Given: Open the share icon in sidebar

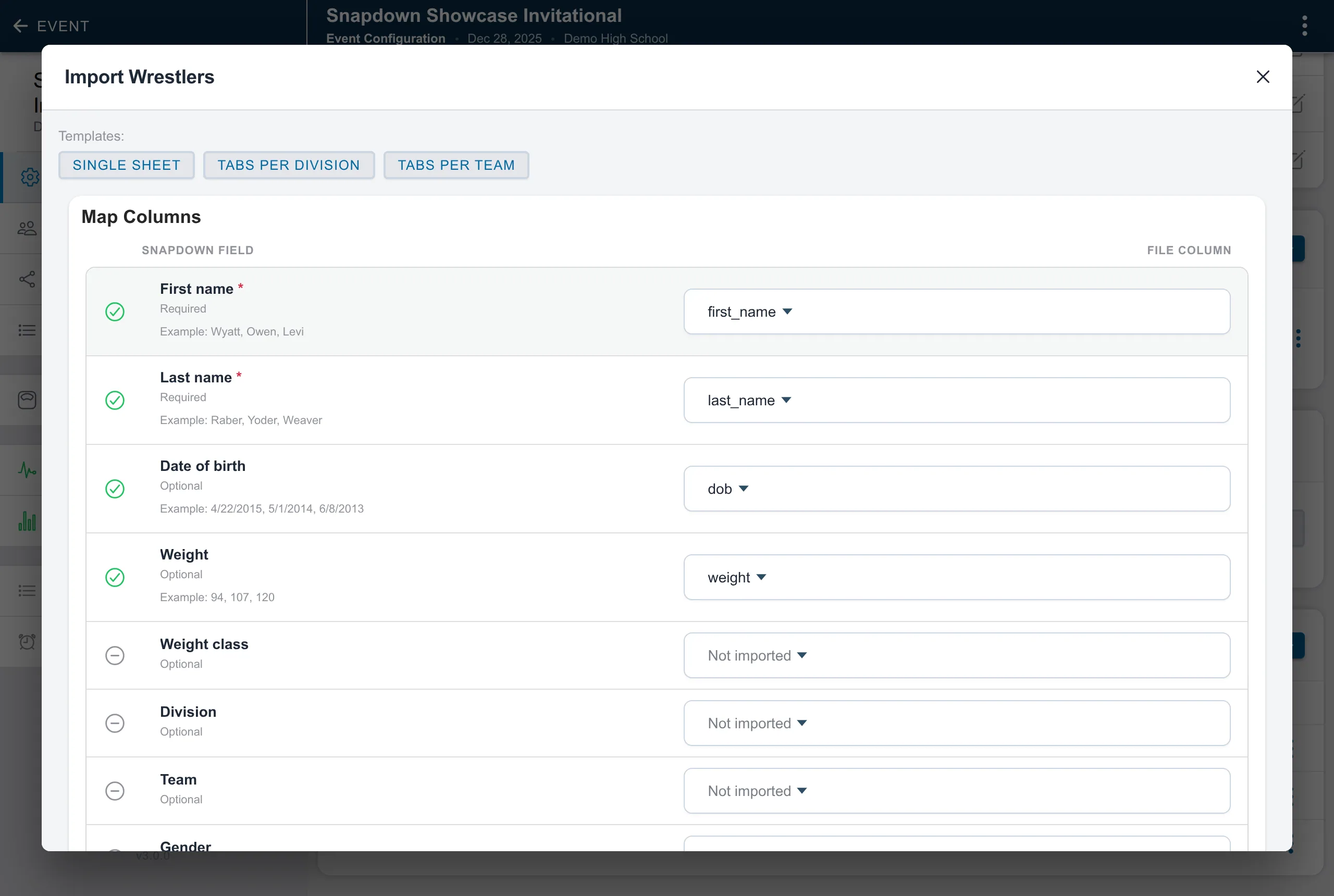Looking at the screenshot, I should 27,279.
